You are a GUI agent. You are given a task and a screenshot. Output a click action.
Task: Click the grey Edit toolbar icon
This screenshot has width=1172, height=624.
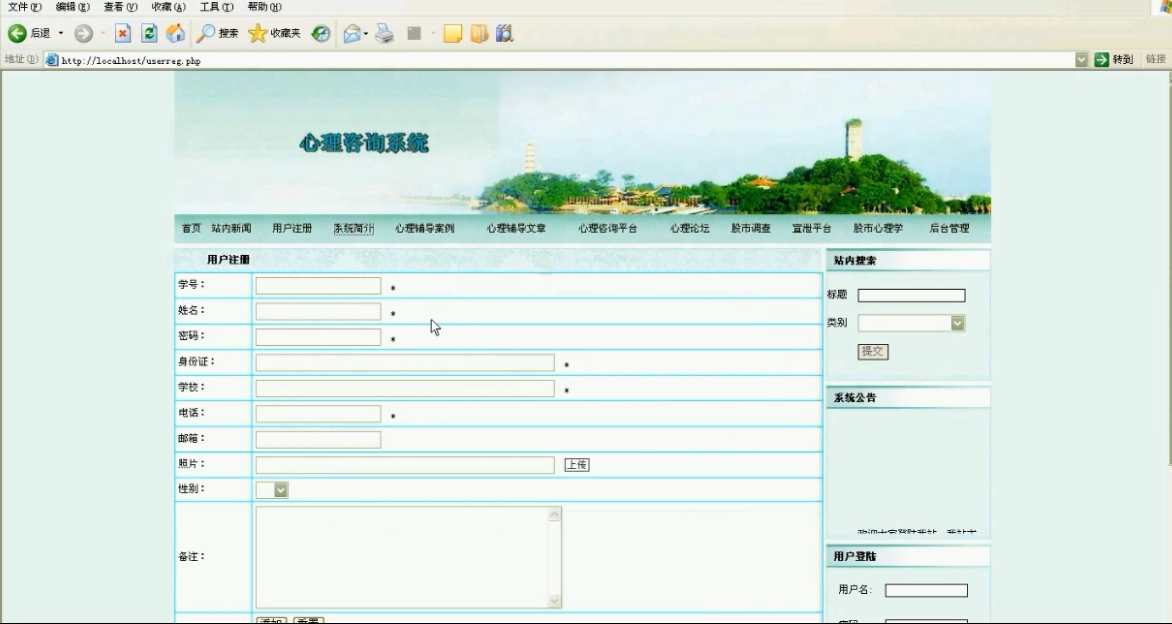[414, 33]
